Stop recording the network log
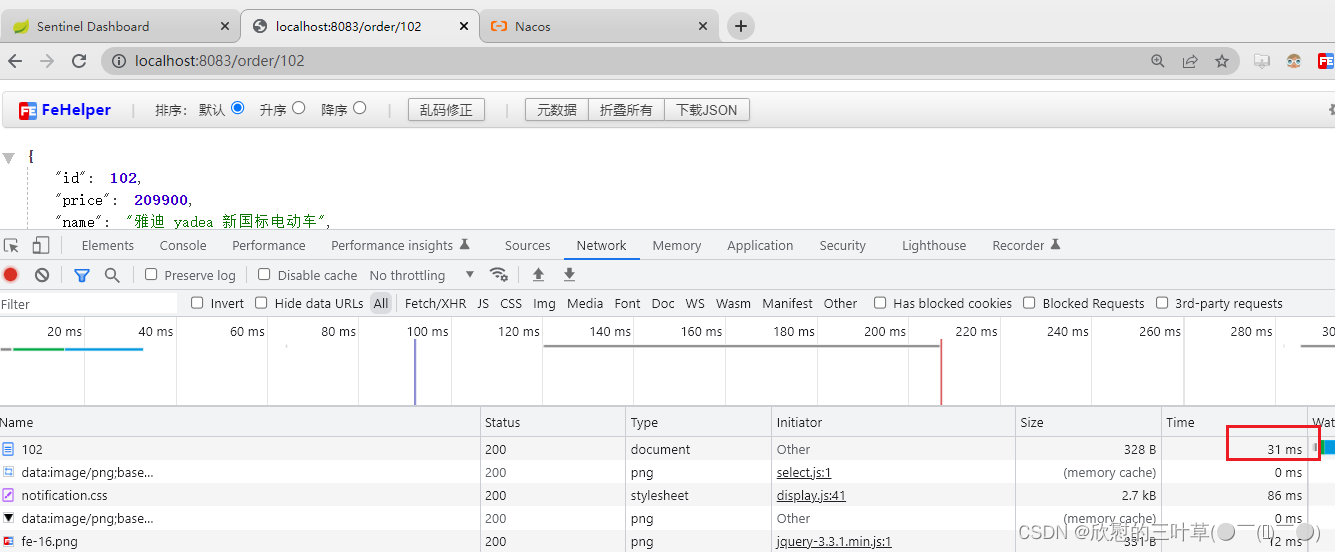The image size is (1335, 552). tap(11, 275)
